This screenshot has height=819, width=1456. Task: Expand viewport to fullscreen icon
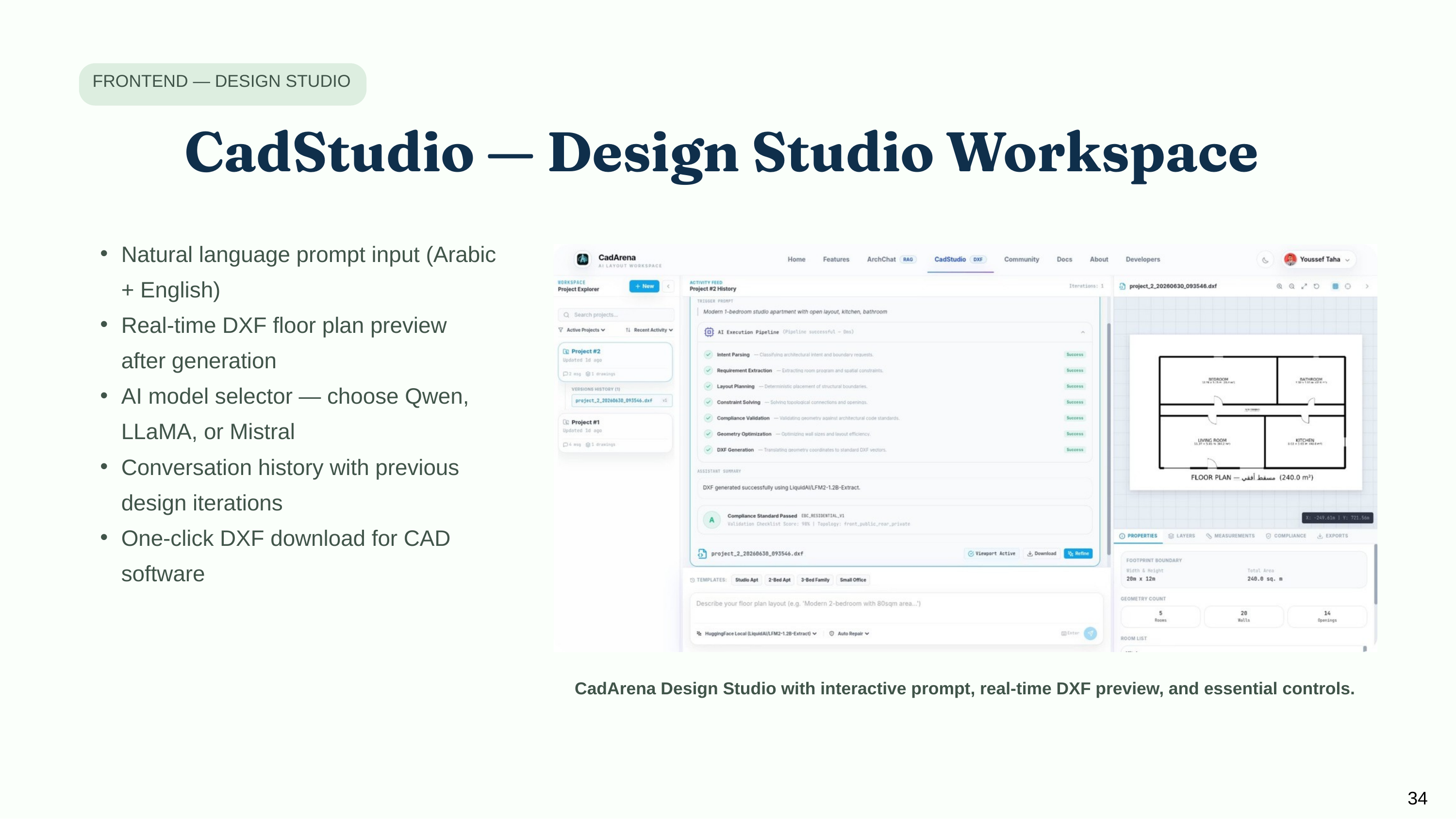[1304, 287]
